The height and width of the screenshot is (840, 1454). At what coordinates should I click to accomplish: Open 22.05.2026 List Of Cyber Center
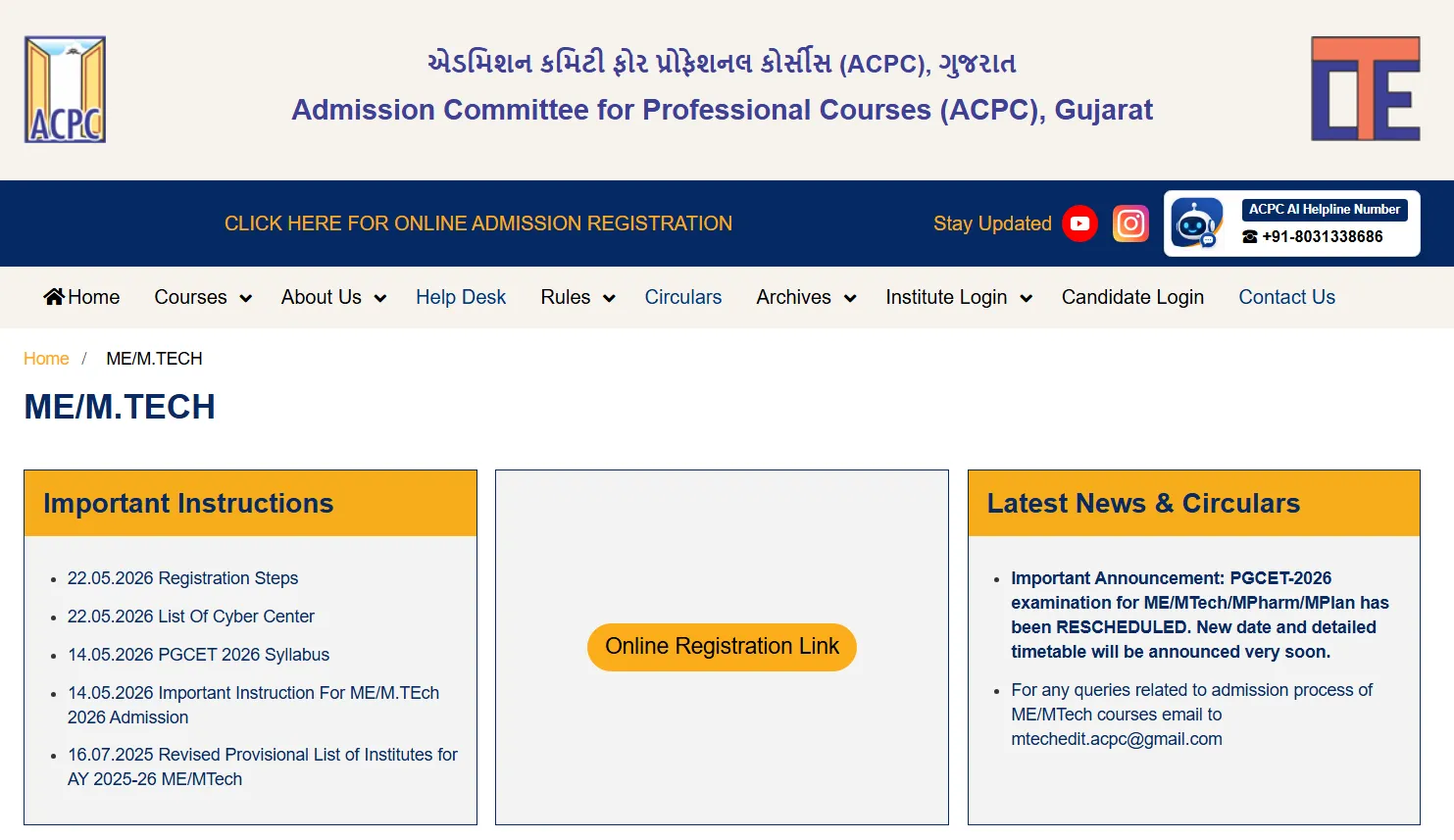point(191,617)
